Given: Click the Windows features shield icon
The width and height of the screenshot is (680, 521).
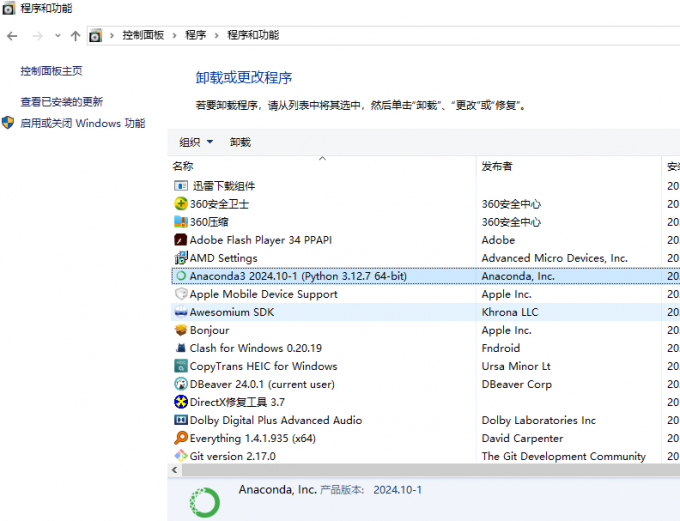Looking at the screenshot, I should pos(8,123).
